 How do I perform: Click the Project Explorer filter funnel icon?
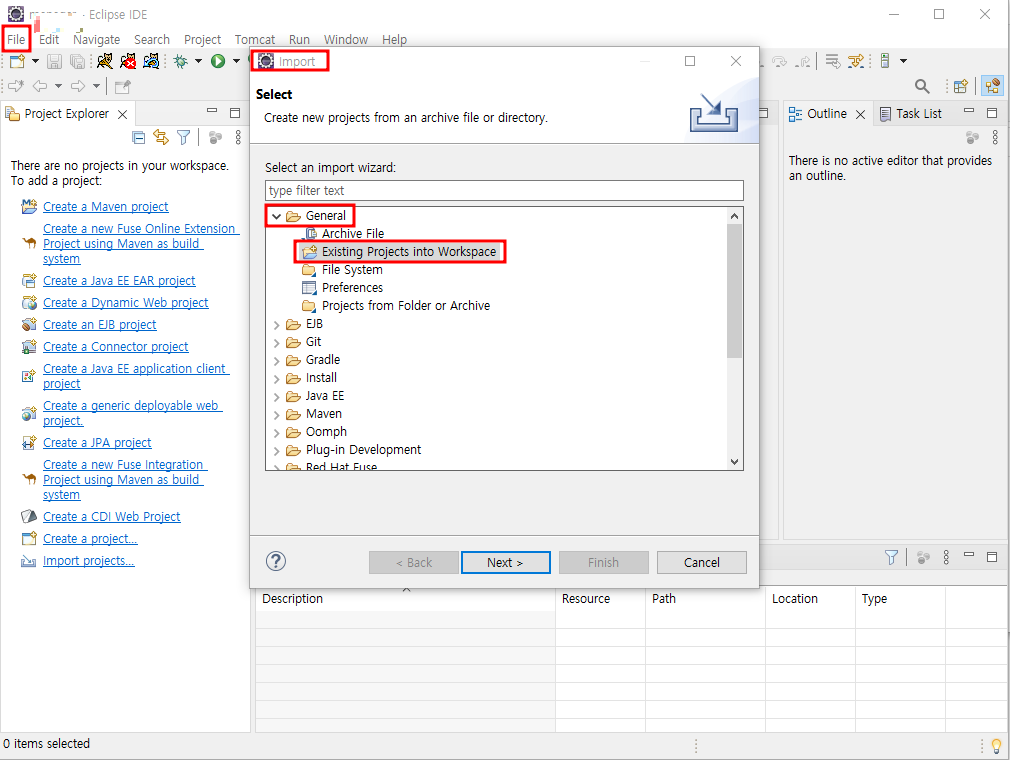[184, 137]
